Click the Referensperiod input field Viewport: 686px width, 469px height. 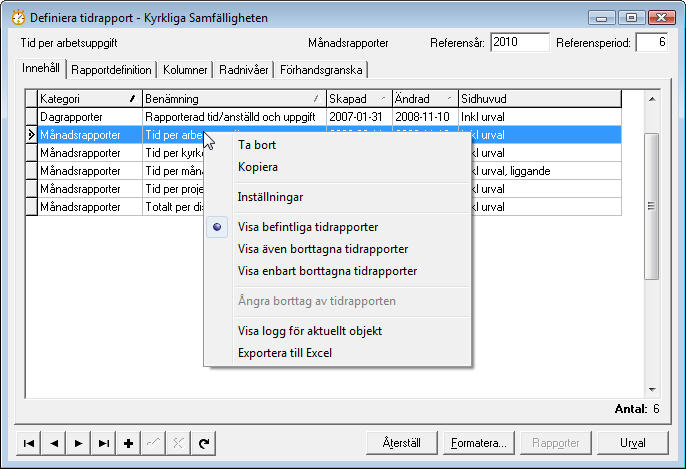tap(651, 42)
